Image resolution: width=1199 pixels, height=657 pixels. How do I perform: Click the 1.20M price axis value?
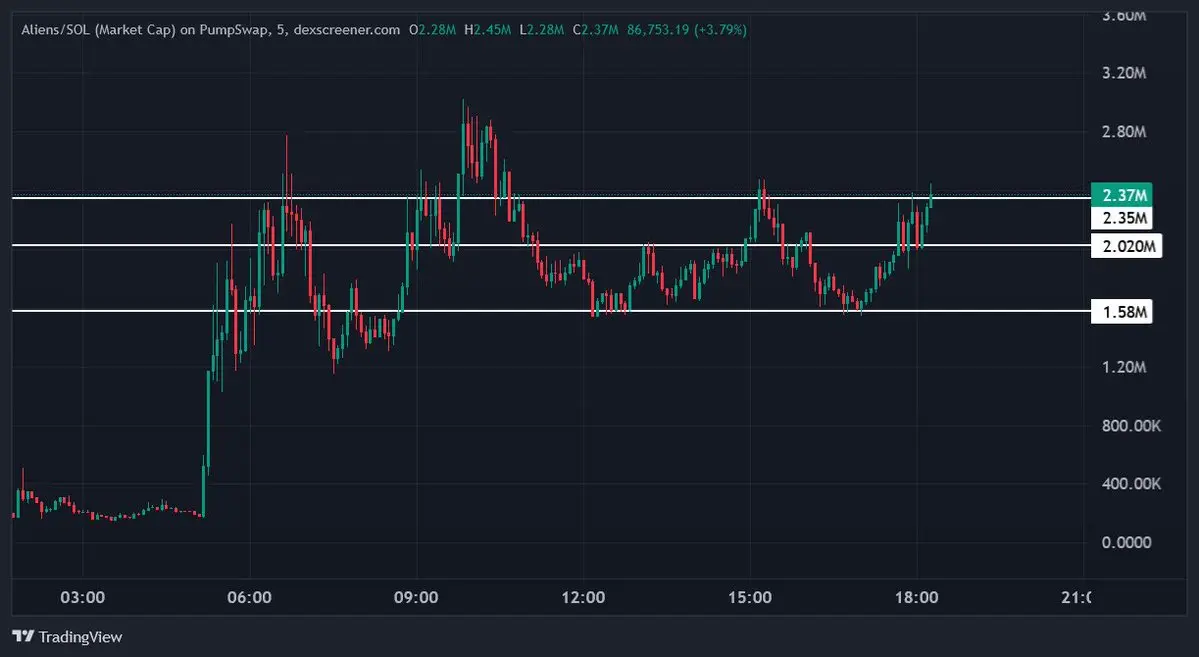(1124, 367)
